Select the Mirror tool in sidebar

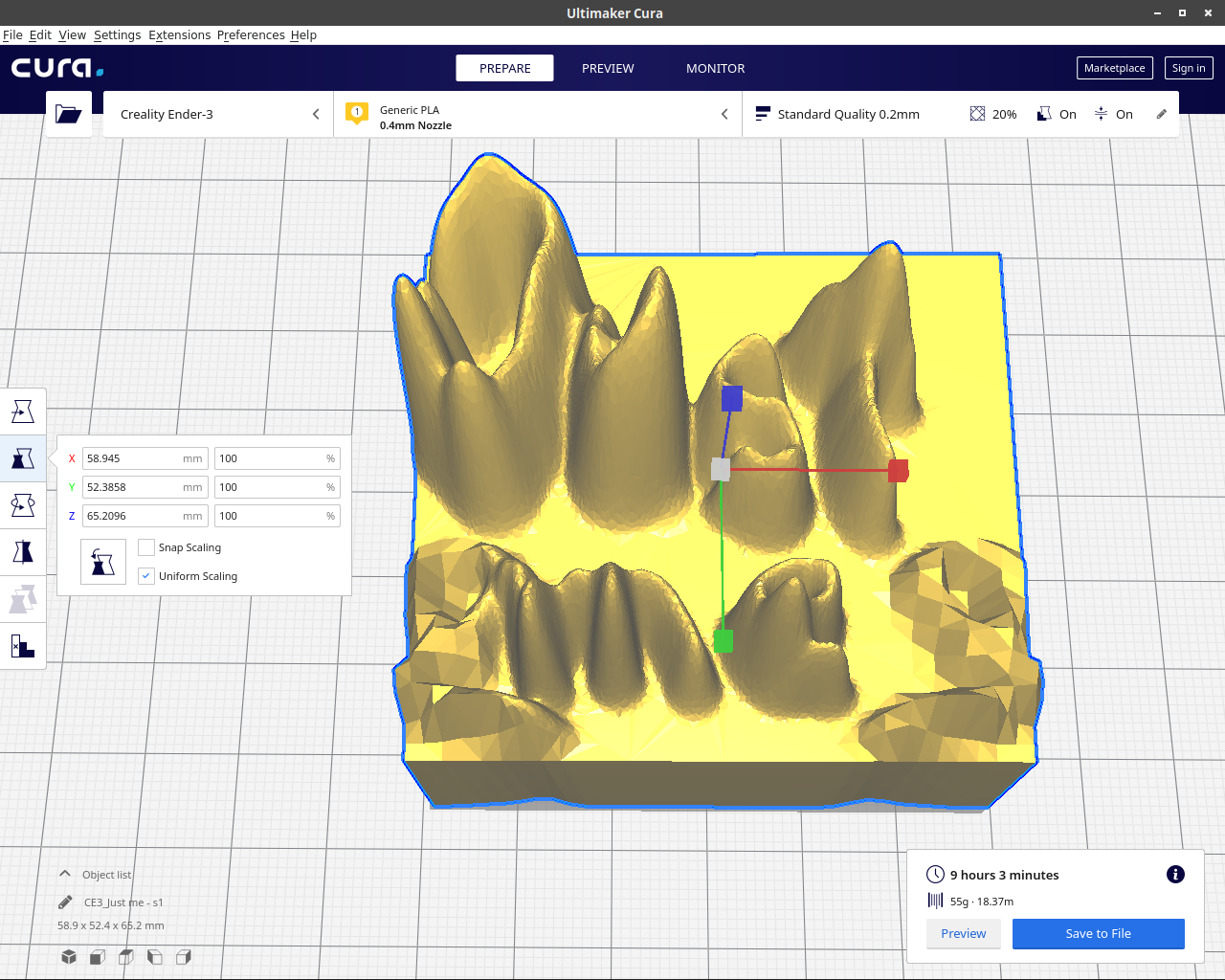pos(23,552)
